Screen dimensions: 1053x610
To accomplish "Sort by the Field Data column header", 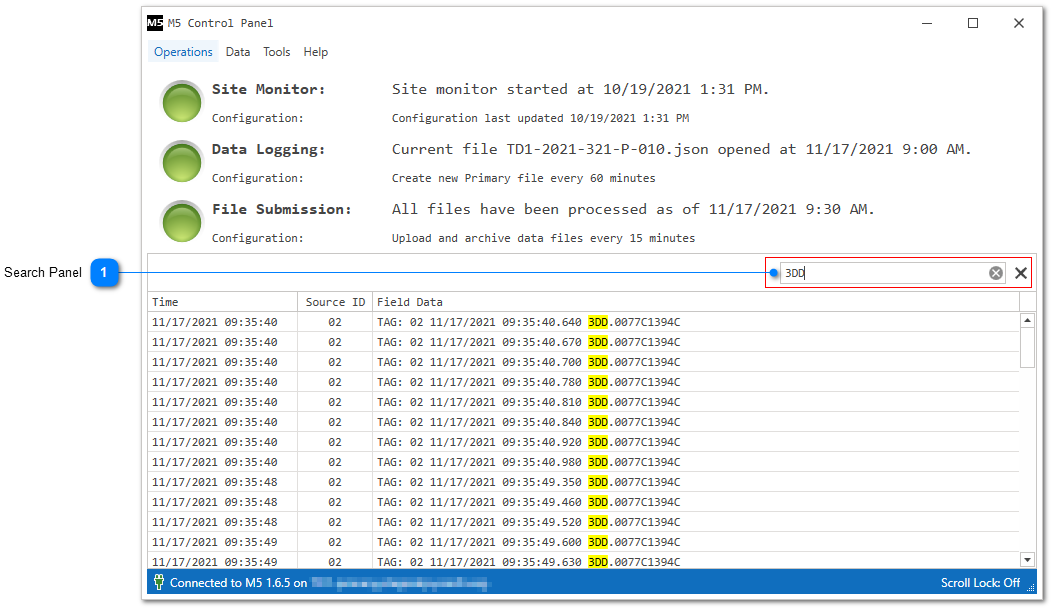I will click(x=696, y=302).
